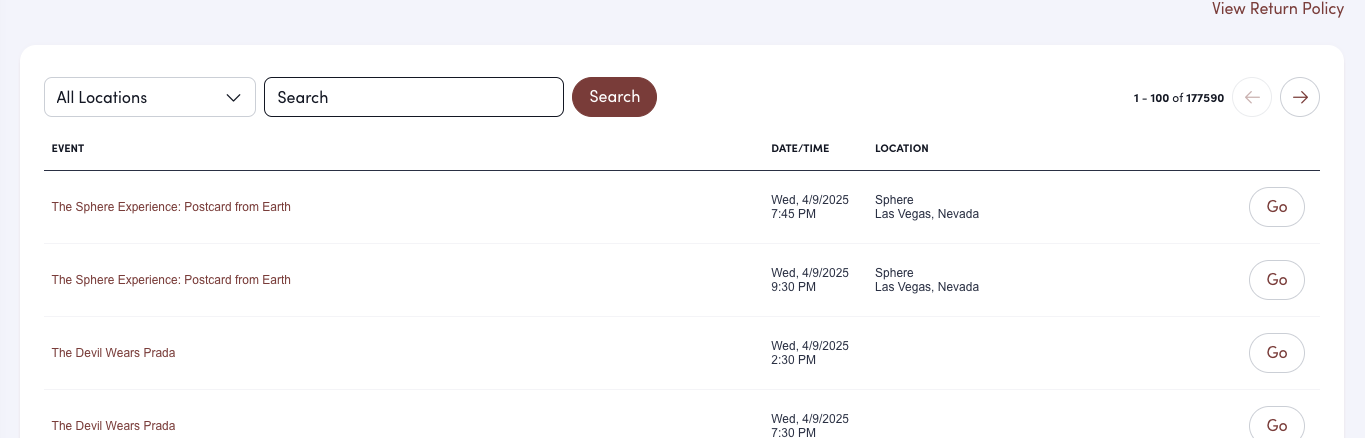This screenshot has width=1365, height=438.
Task: Click the DATE/TIME column header
Action: pyautogui.click(x=800, y=148)
